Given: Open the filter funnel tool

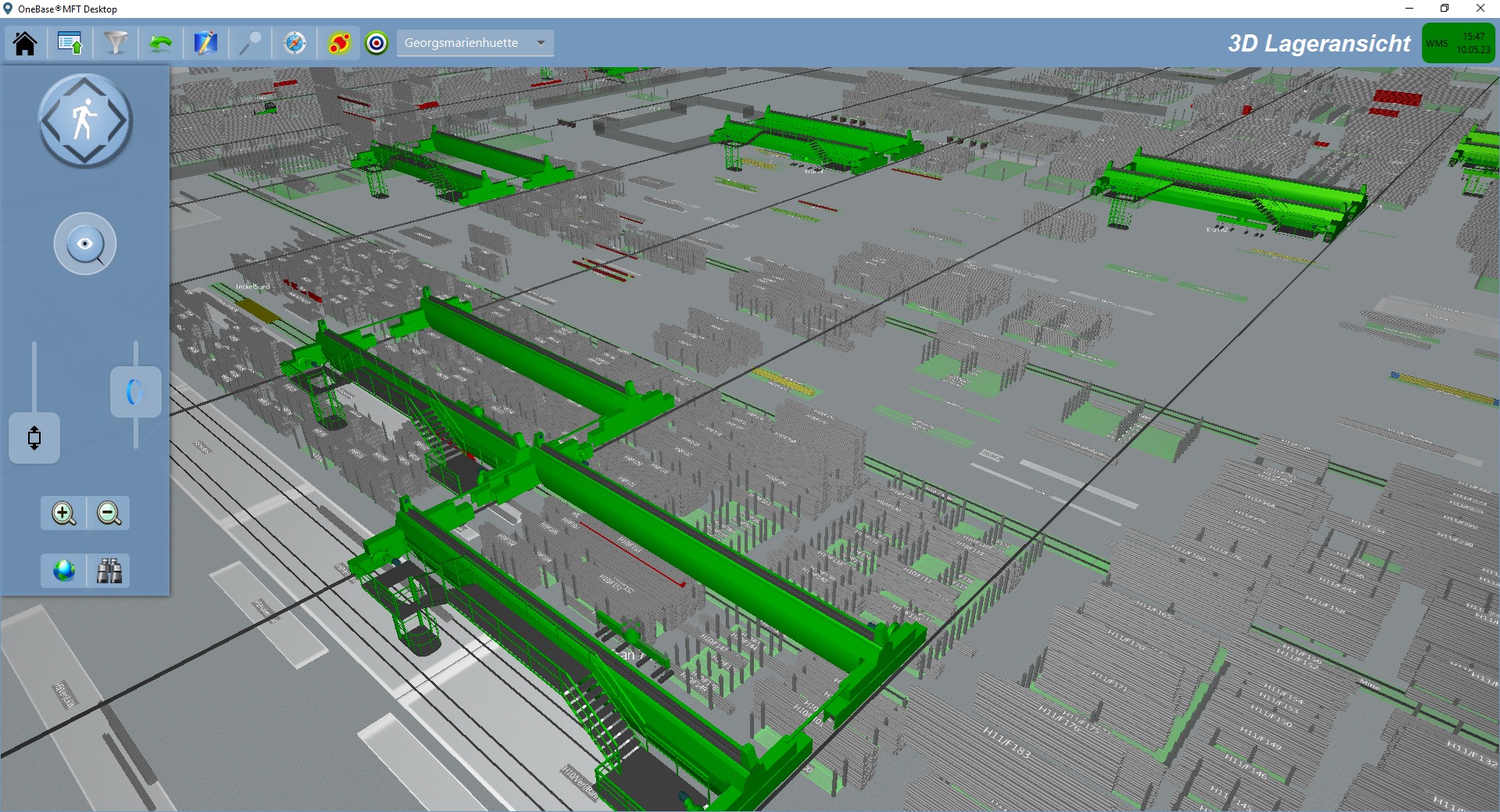Looking at the screenshot, I should point(116,43).
